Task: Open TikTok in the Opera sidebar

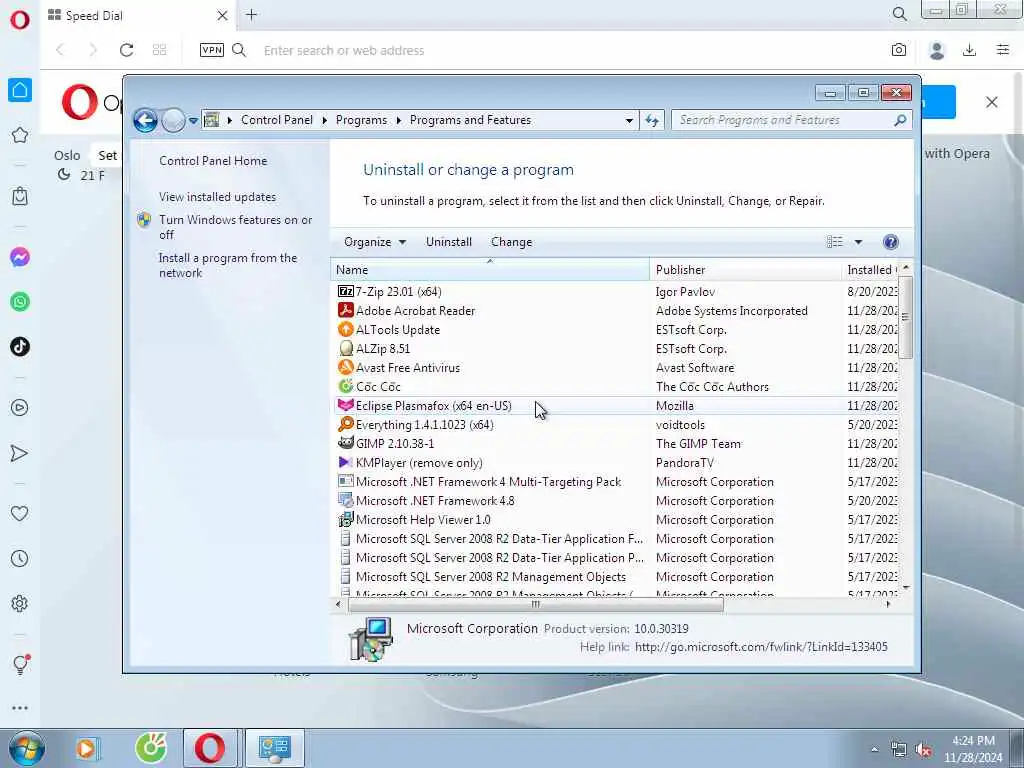Action: coord(20,346)
